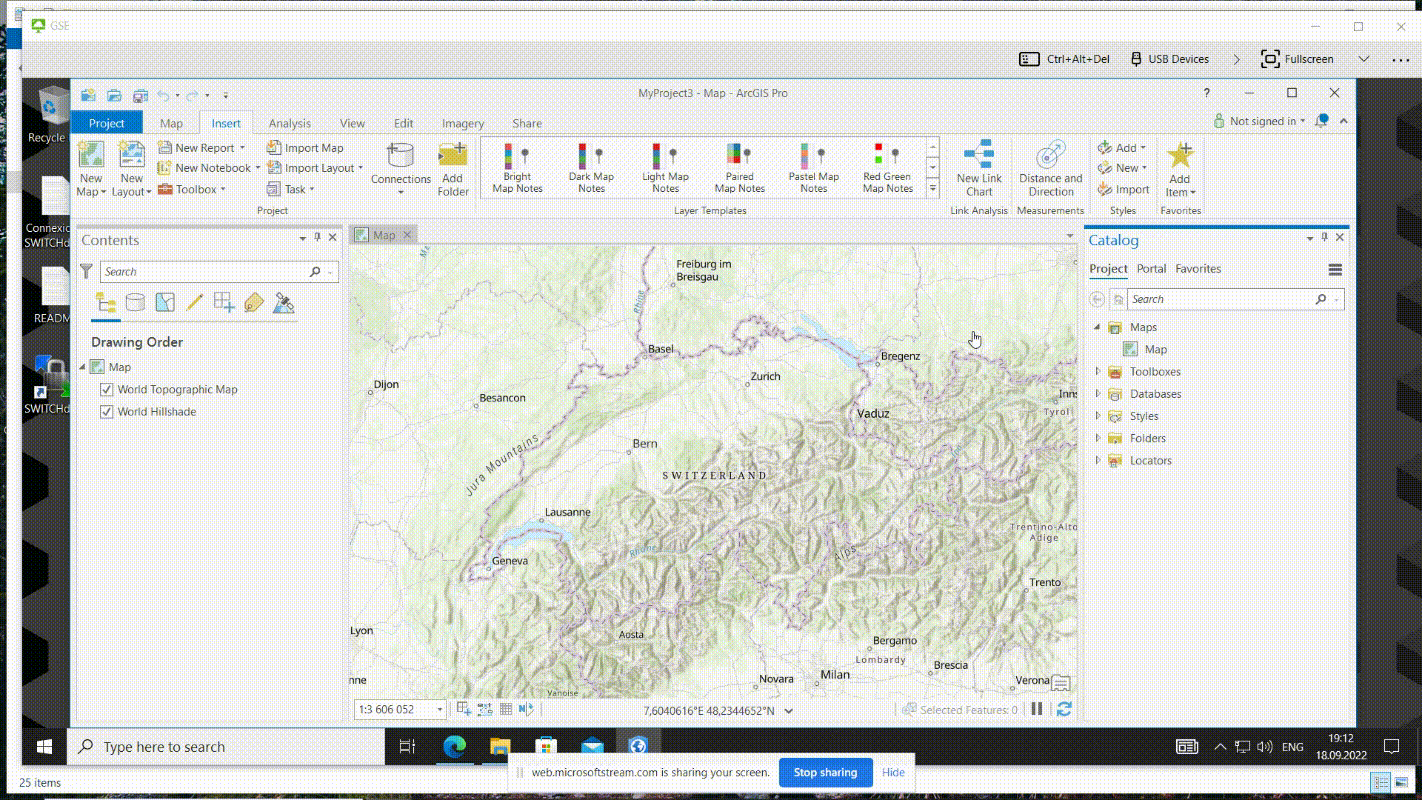Refresh the map view
The width and height of the screenshot is (1422, 800).
(1064, 709)
